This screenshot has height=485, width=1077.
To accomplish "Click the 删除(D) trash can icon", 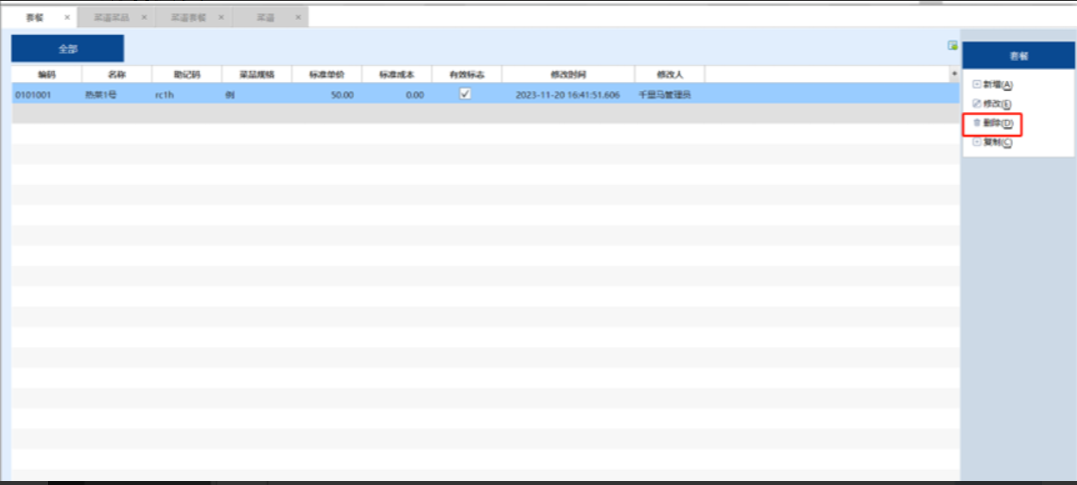I will click(x=976, y=123).
